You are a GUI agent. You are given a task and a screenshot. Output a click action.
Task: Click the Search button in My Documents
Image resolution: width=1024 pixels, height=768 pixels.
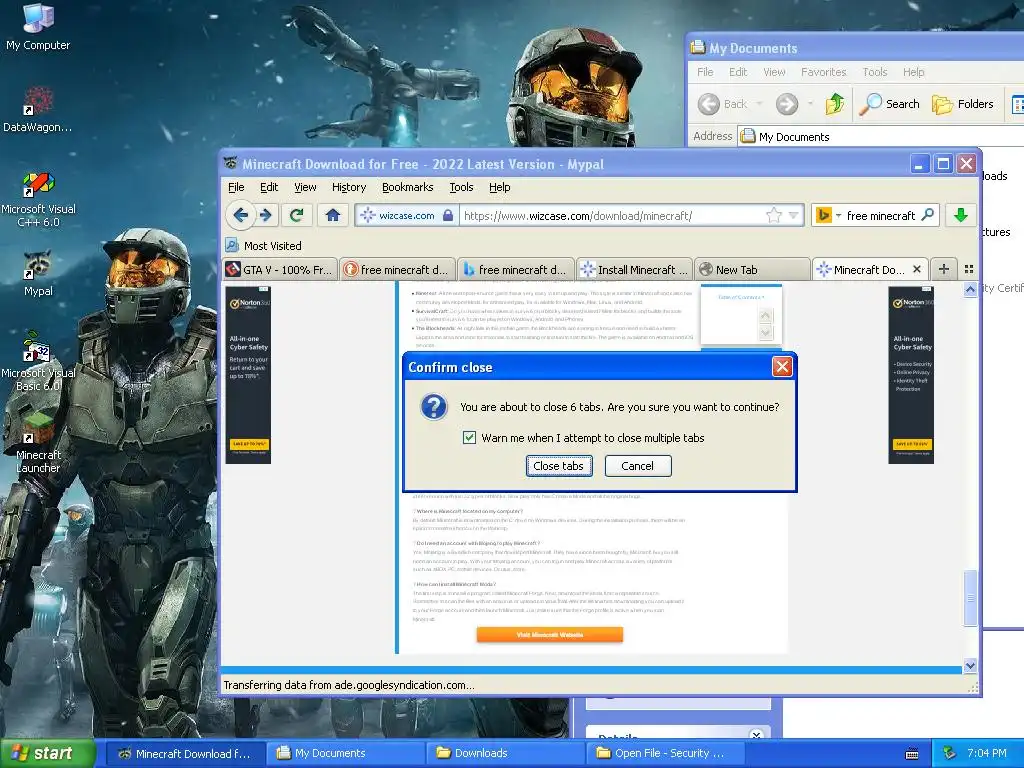pos(889,103)
